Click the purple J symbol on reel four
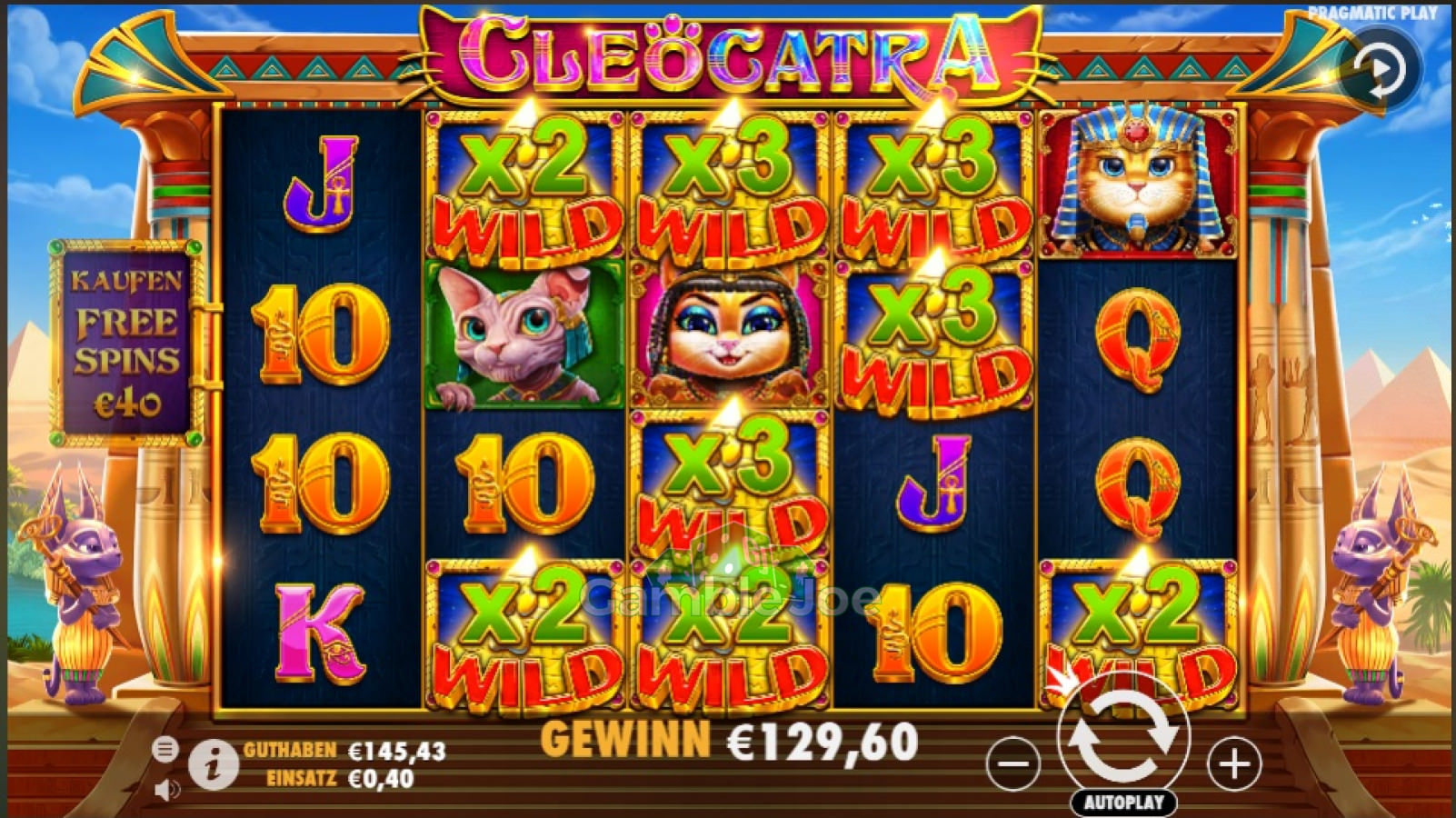The width and height of the screenshot is (1456, 818). pyautogui.click(x=933, y=484)
